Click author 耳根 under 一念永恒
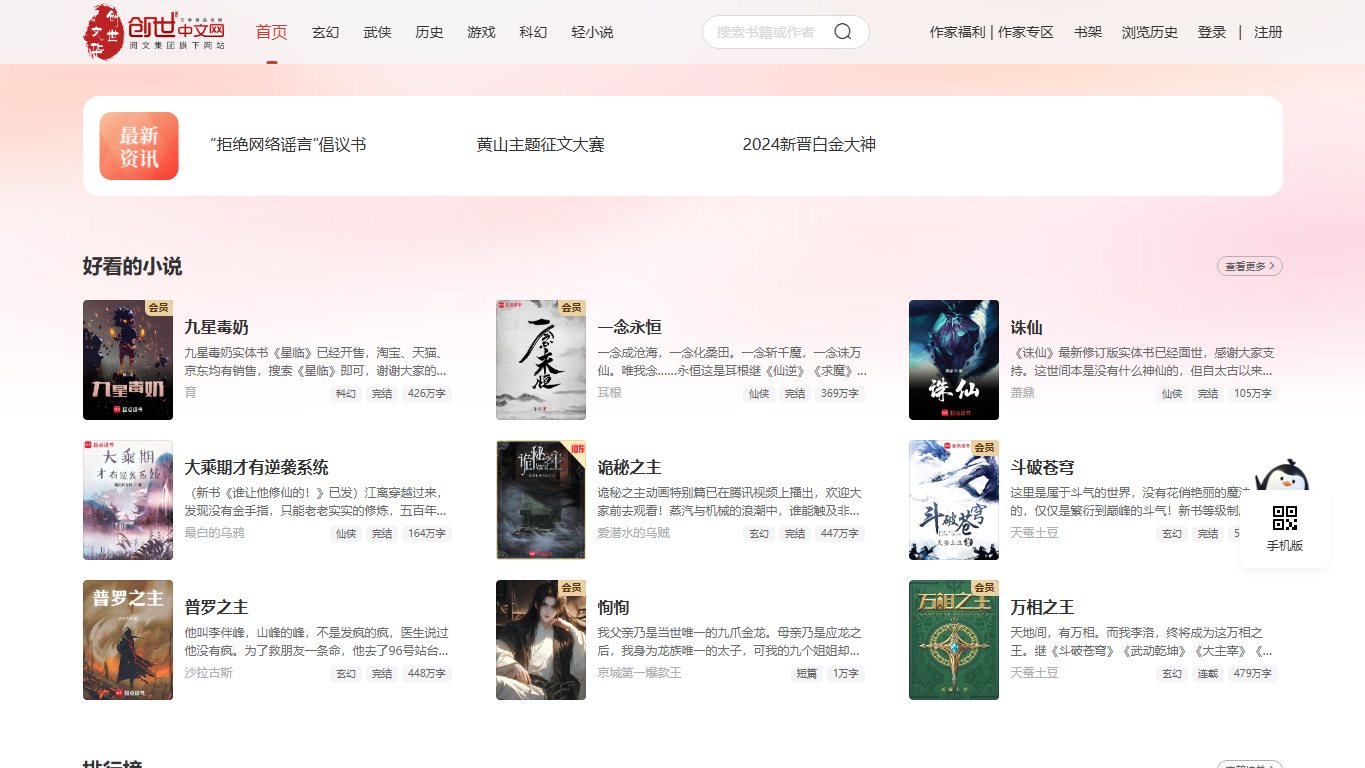 coord(609,393)
